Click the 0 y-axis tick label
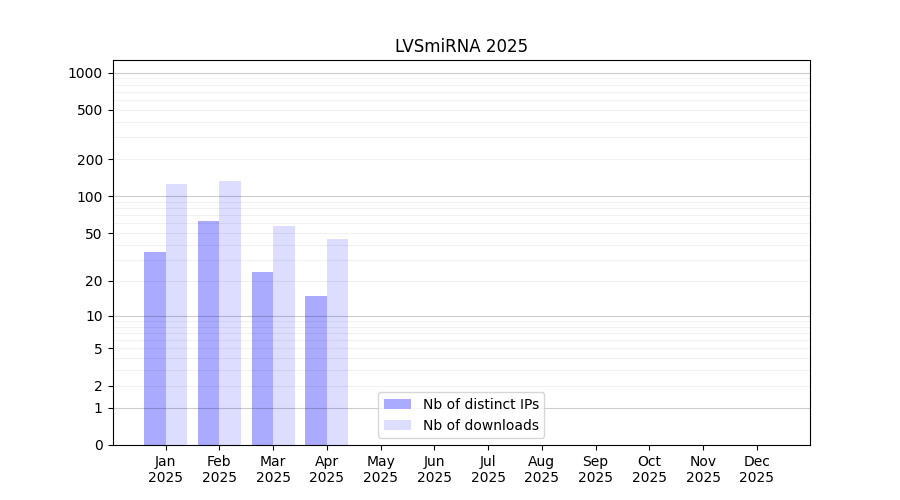This screenshot has height=500, width=900. 99,445
